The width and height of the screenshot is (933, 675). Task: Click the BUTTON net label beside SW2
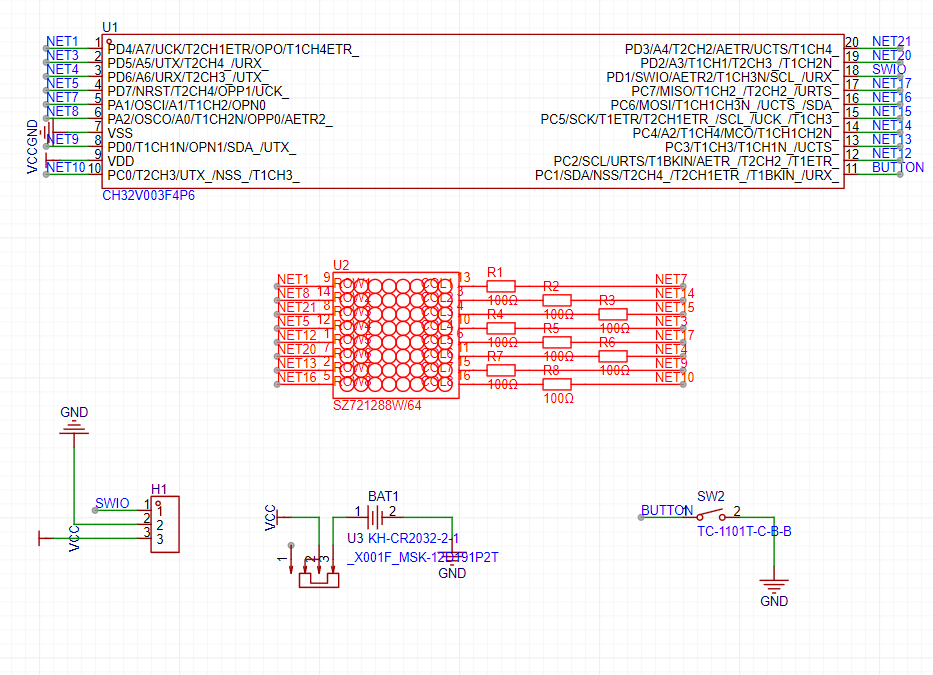(667, 511)
